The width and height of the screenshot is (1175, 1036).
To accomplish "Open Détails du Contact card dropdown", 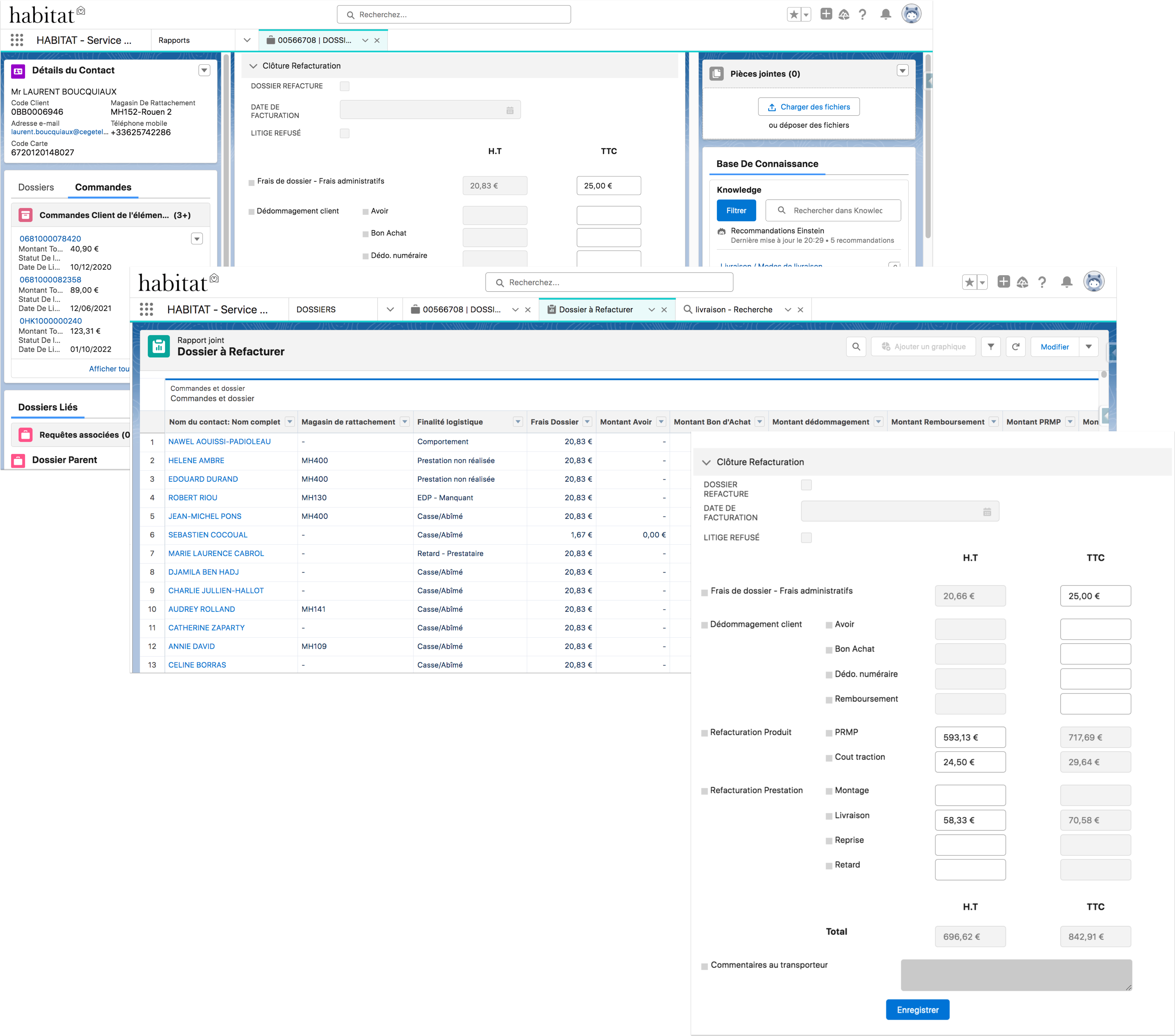I will coord(204,70).
